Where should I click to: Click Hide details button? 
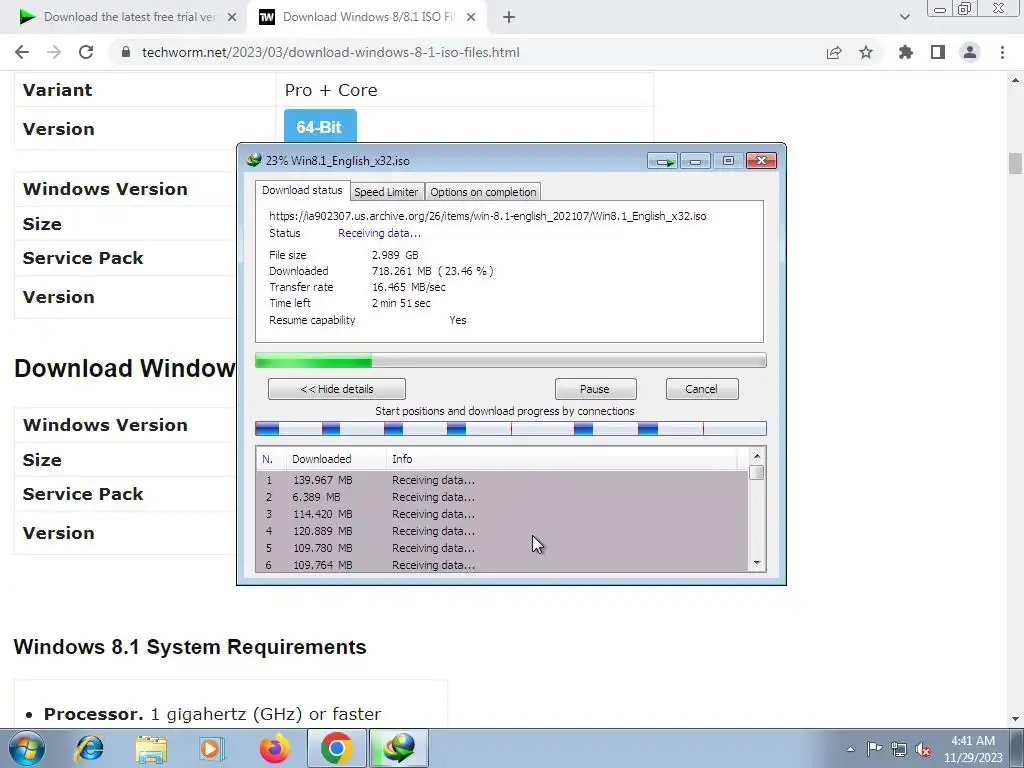coord(337,389)
